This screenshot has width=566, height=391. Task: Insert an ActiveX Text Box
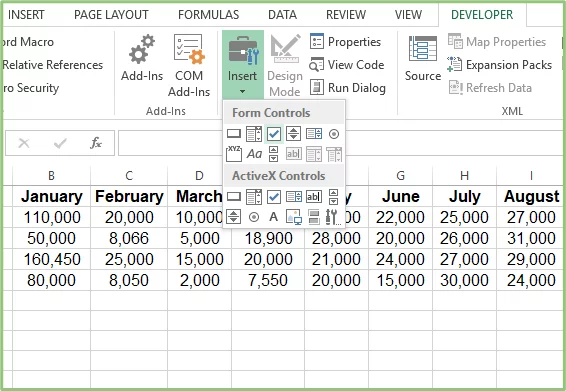[314, 197]
